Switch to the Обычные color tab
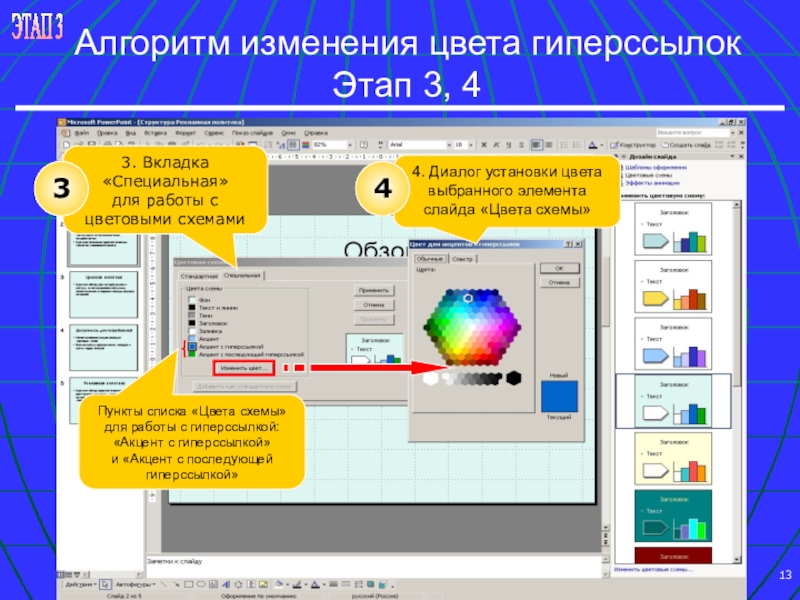Viewport: 800px width, 600px height. [430, 259]
